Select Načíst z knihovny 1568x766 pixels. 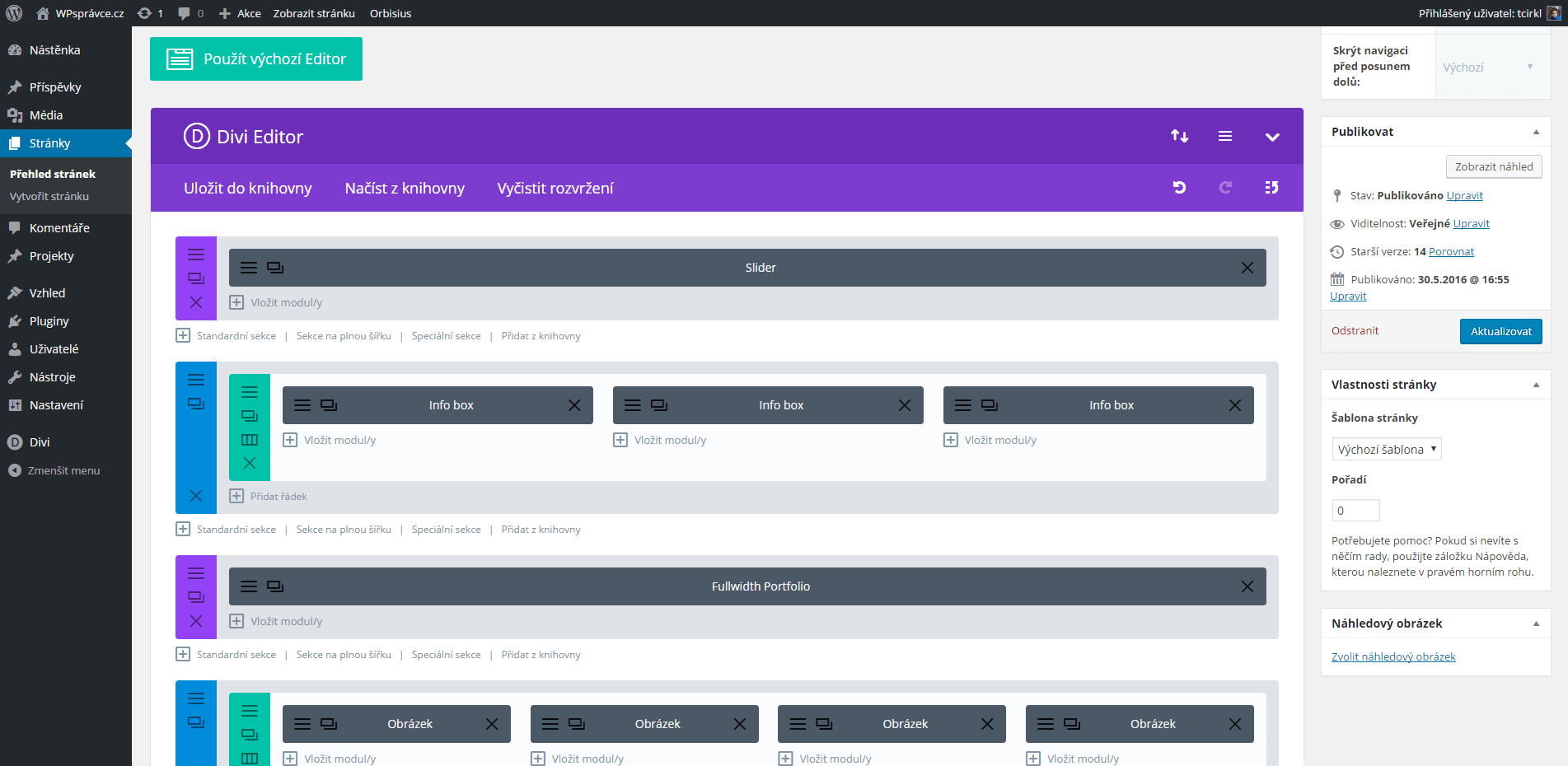(405, 188)
